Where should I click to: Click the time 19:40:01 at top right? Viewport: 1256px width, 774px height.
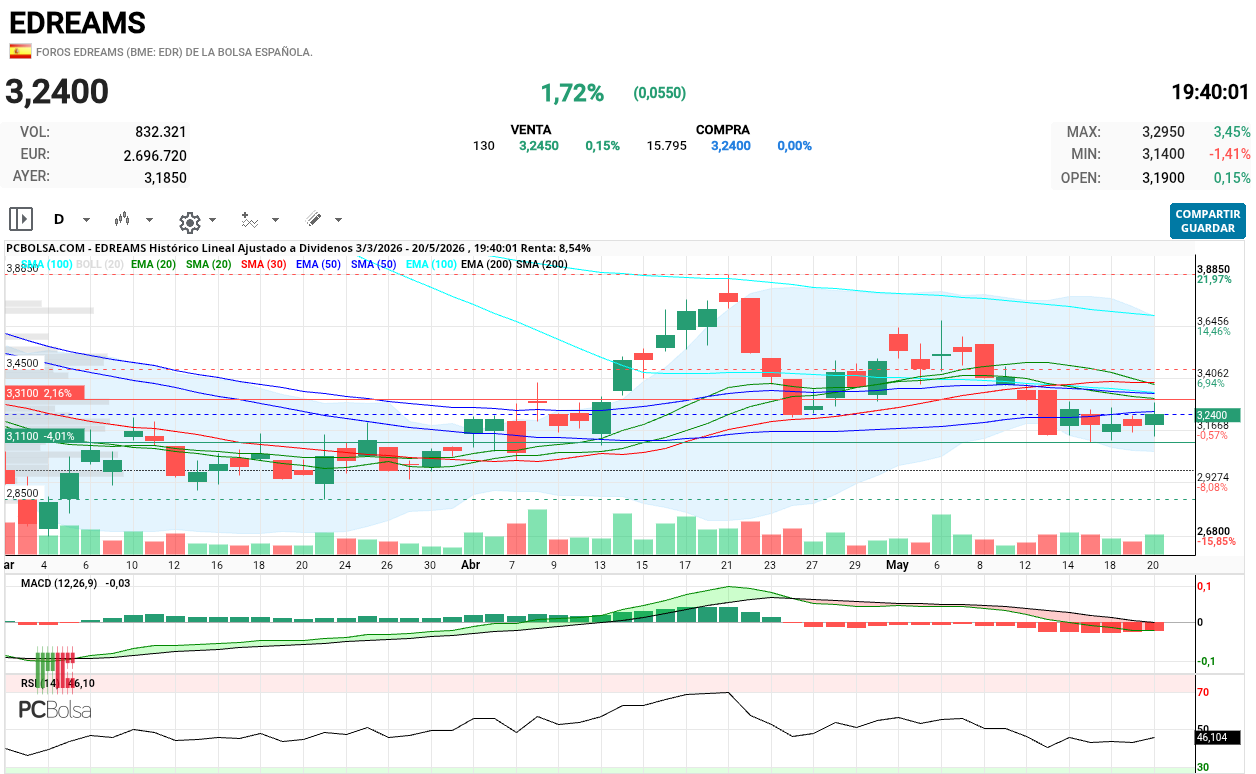pyautogui.click(x=1211, y=93)
